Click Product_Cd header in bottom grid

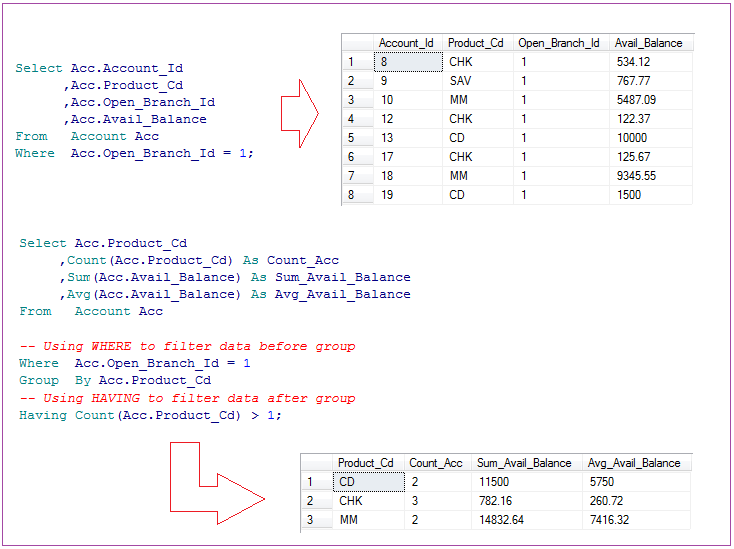[368, 463]
